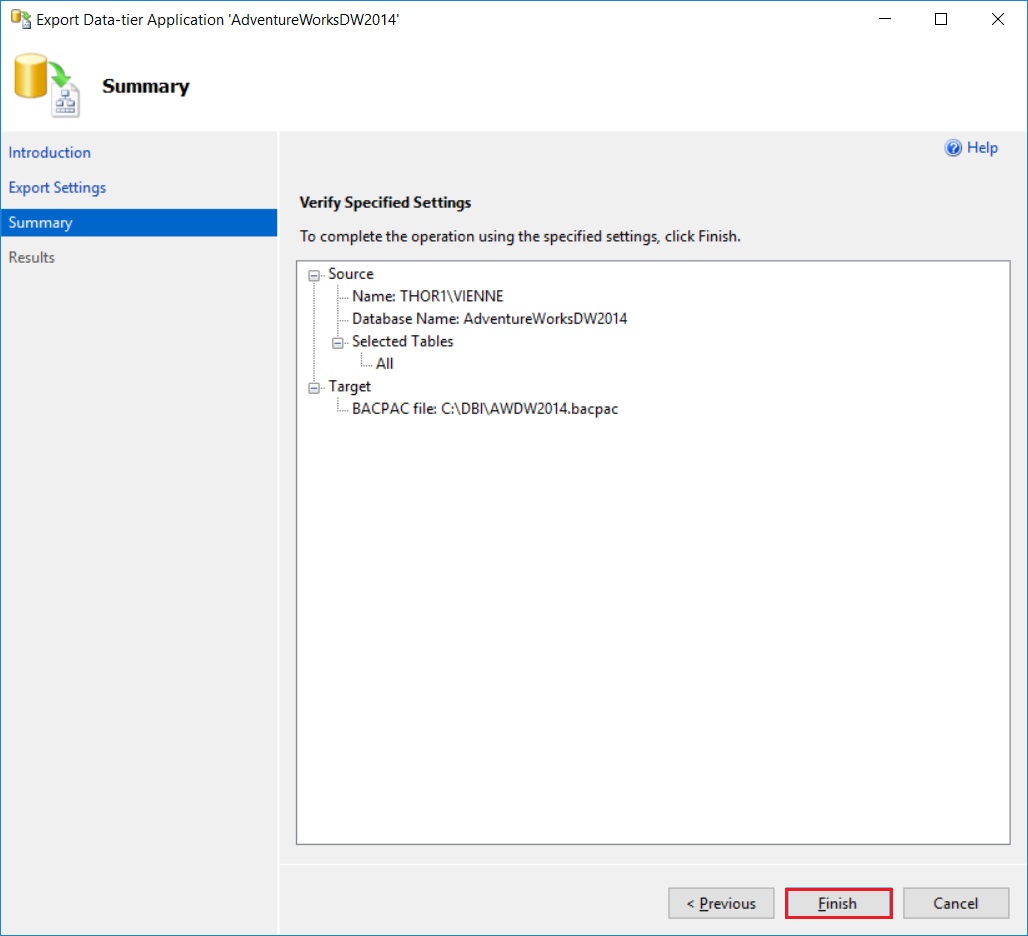Viewport: 1028px width, 936px height.
Task: Select the BACPAC file path row
Action: [484, 409]
